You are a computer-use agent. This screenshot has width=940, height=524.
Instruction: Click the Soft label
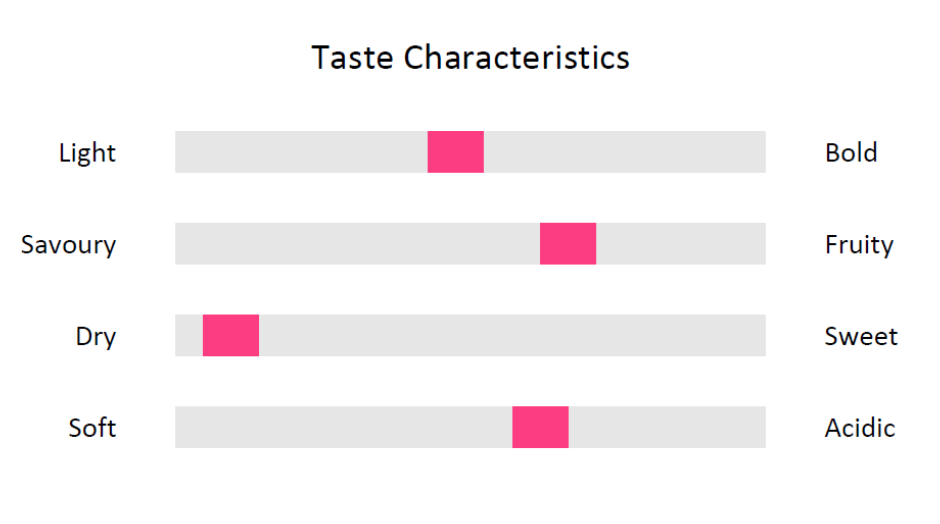92,427
